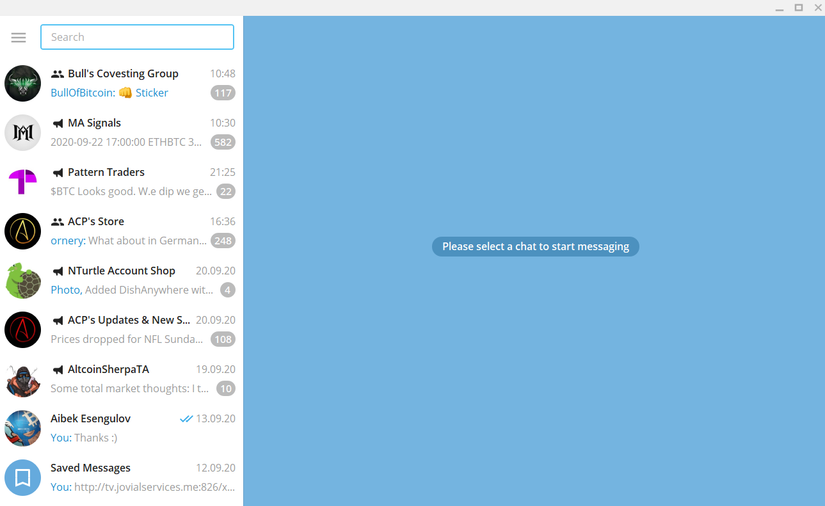Click Prices dropped for NFL preview
This screenshot has height=506, width=825.
(127, 339)
